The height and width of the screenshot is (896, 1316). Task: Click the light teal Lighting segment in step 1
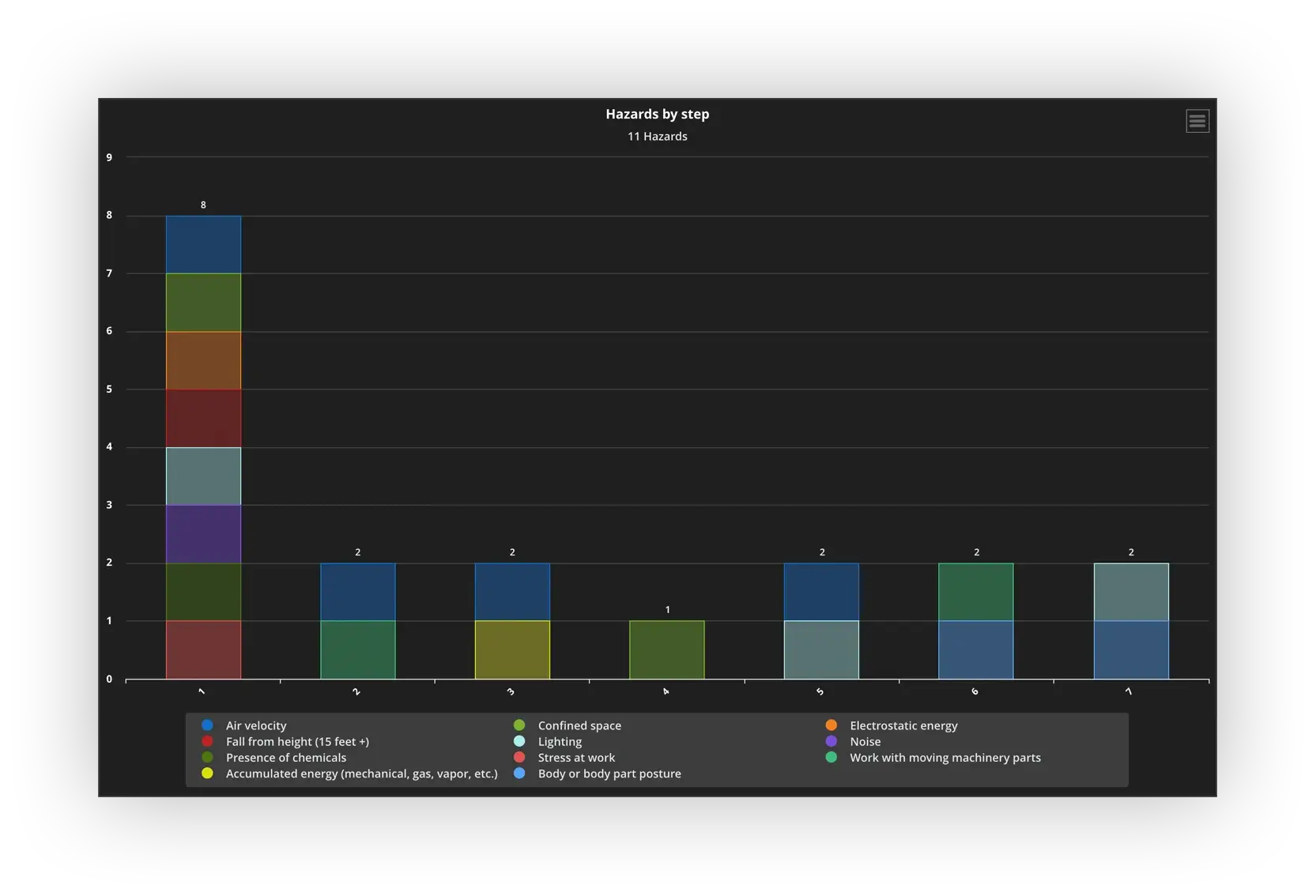pyautogui.click(x=203, y=476)
